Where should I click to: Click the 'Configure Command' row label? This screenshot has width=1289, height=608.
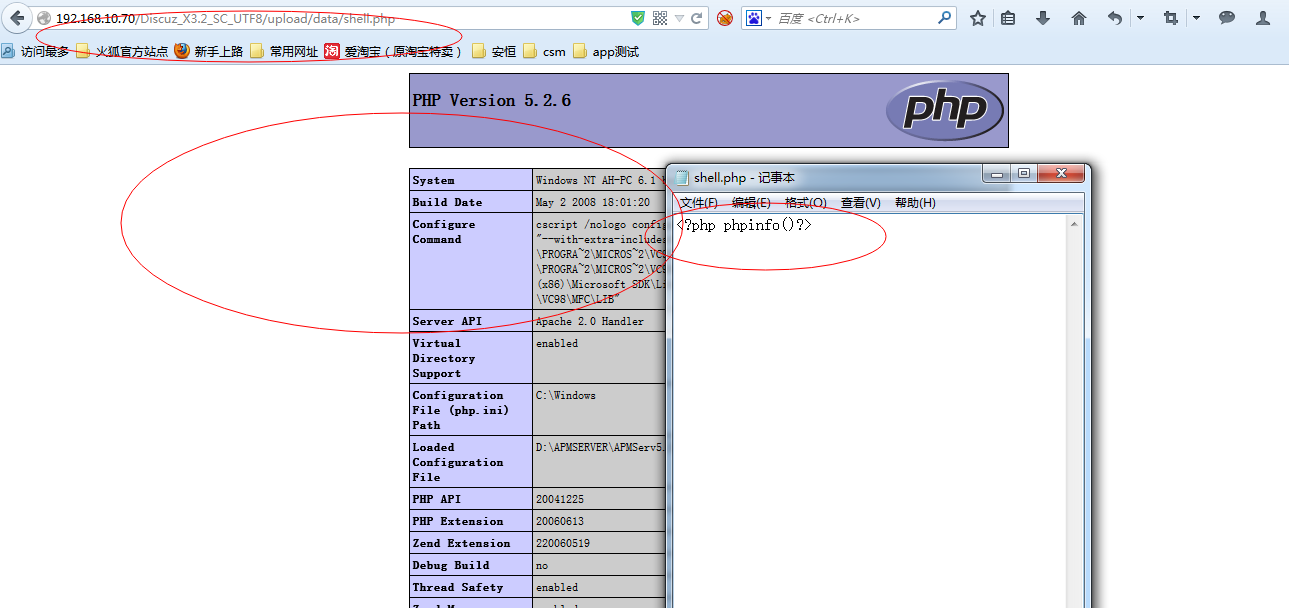coord(444,232)
